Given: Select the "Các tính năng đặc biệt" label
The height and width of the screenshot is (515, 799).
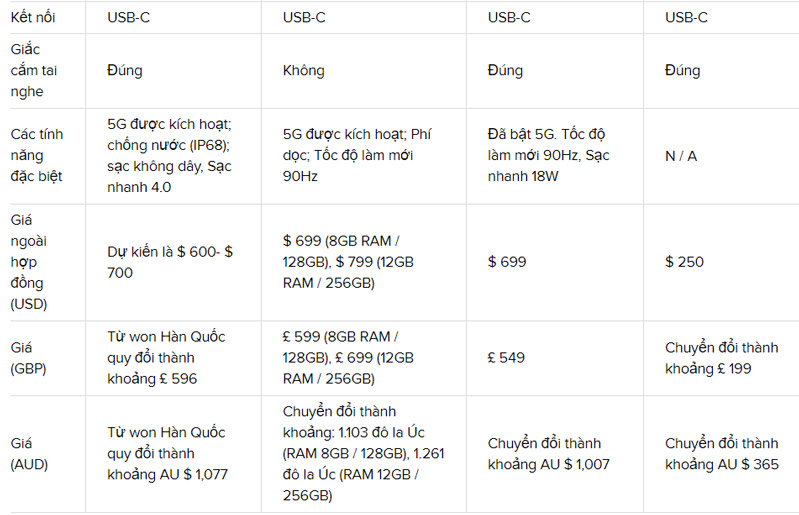Looking at the screenshot, I should [38, 156].
